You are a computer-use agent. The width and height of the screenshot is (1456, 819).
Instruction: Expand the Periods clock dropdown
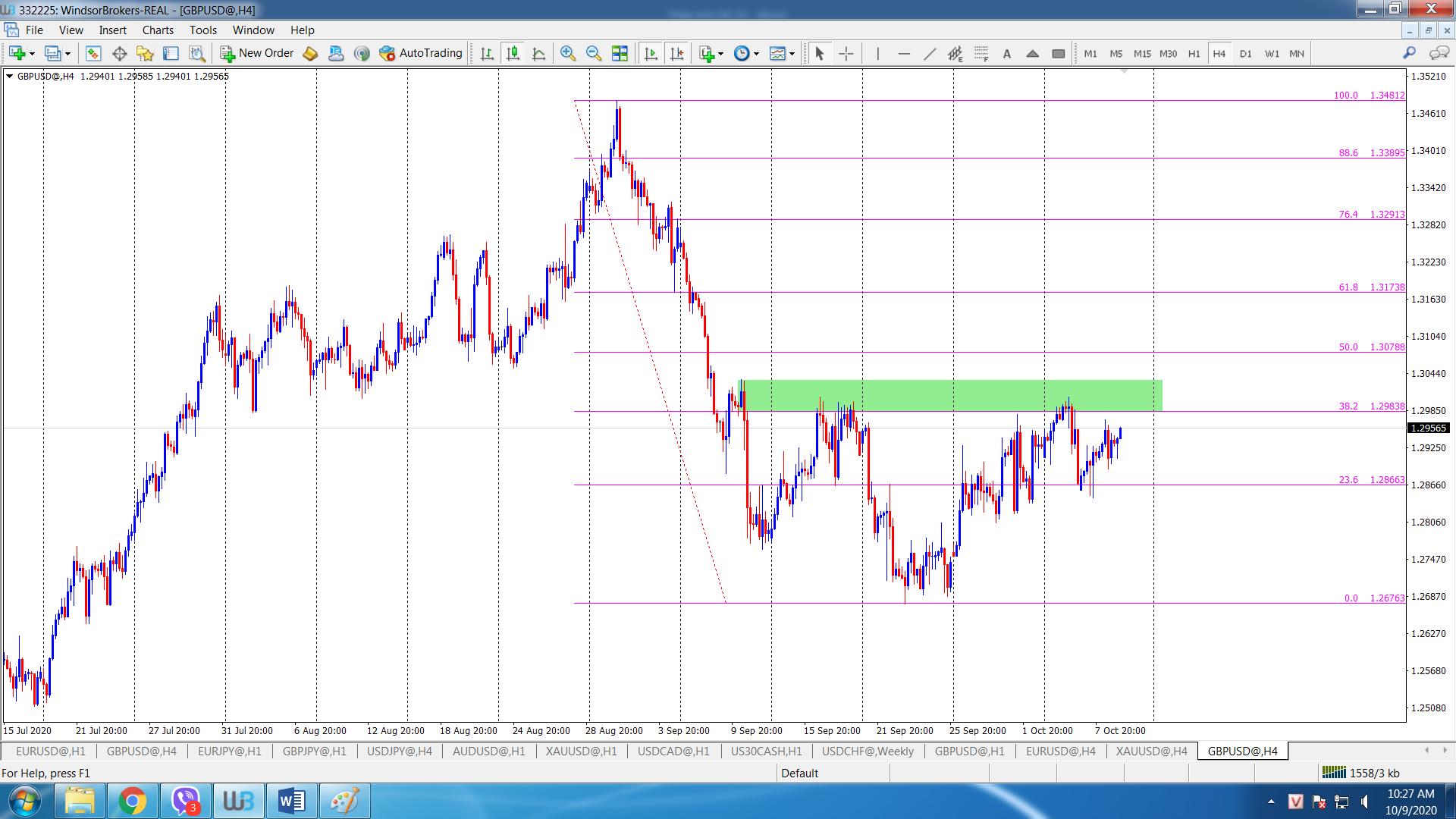[756, 53]
